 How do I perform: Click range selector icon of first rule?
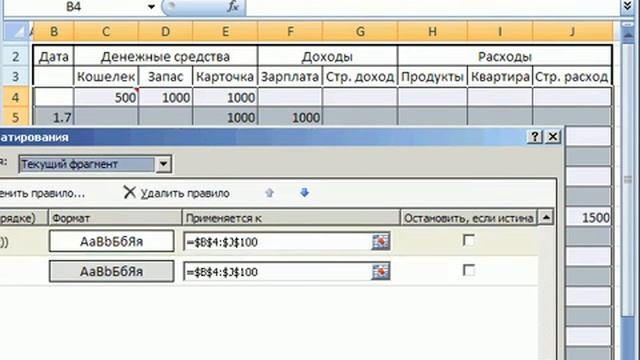[x=381, y=242]
